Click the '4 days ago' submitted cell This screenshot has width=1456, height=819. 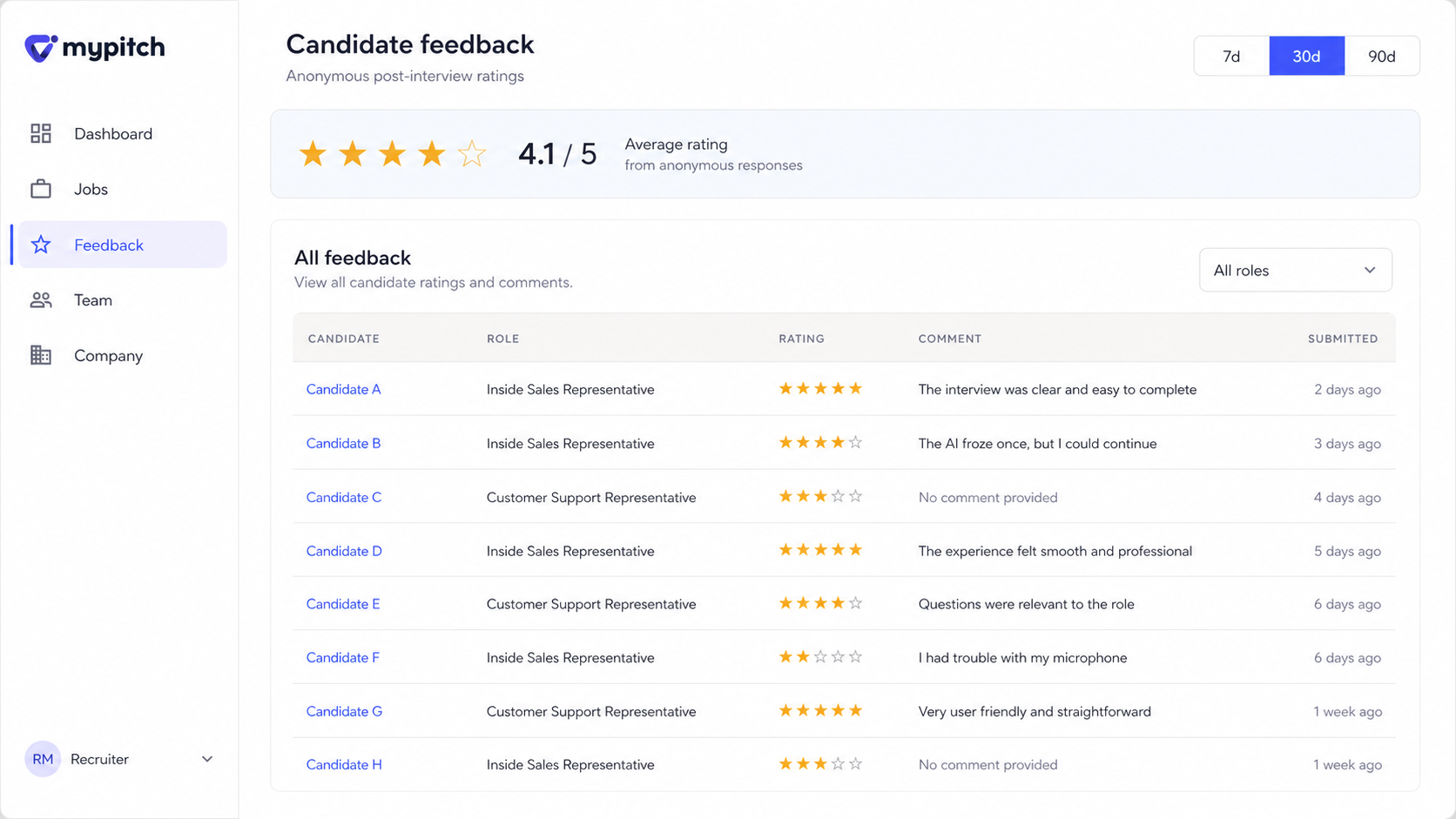tap(1347, 497)
